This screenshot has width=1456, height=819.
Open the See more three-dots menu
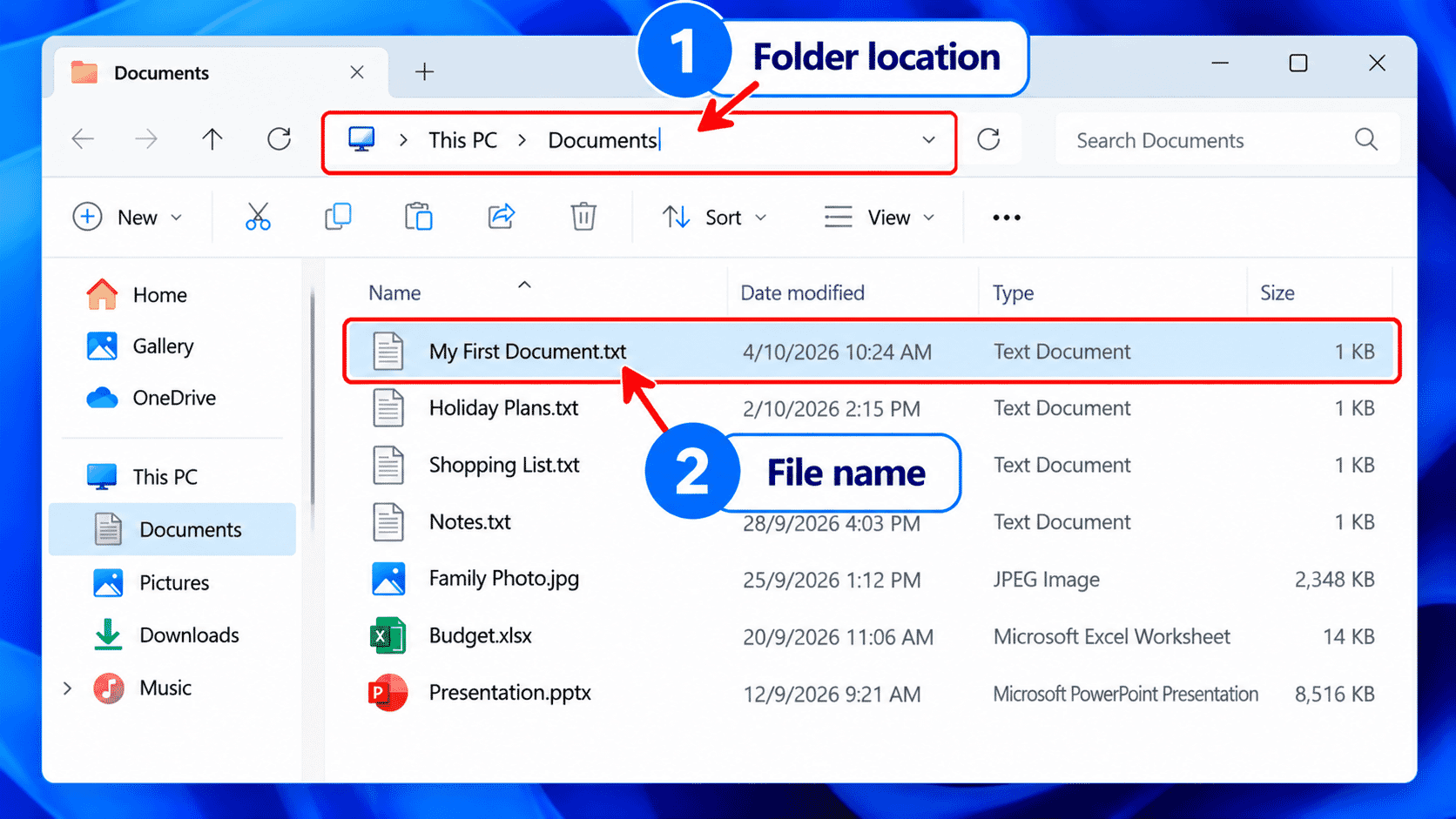pos(1007,218)
